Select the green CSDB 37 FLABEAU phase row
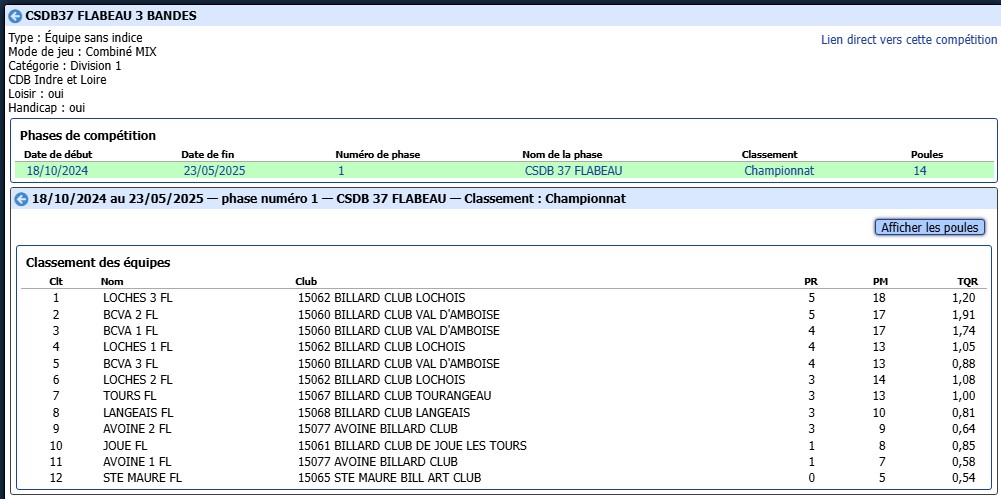 (504, 171)
